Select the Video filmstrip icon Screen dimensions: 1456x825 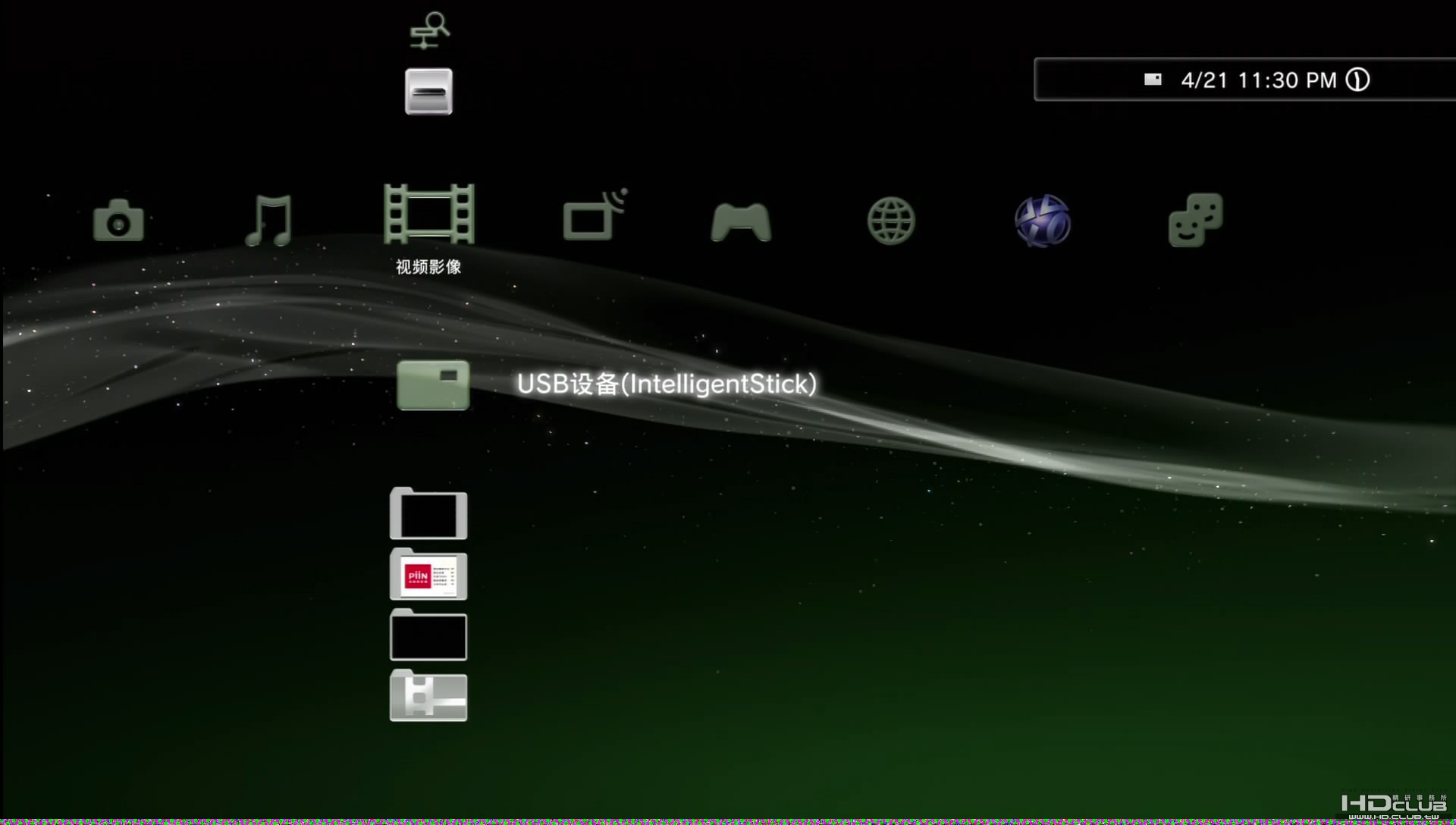click(x=429, y=214)
